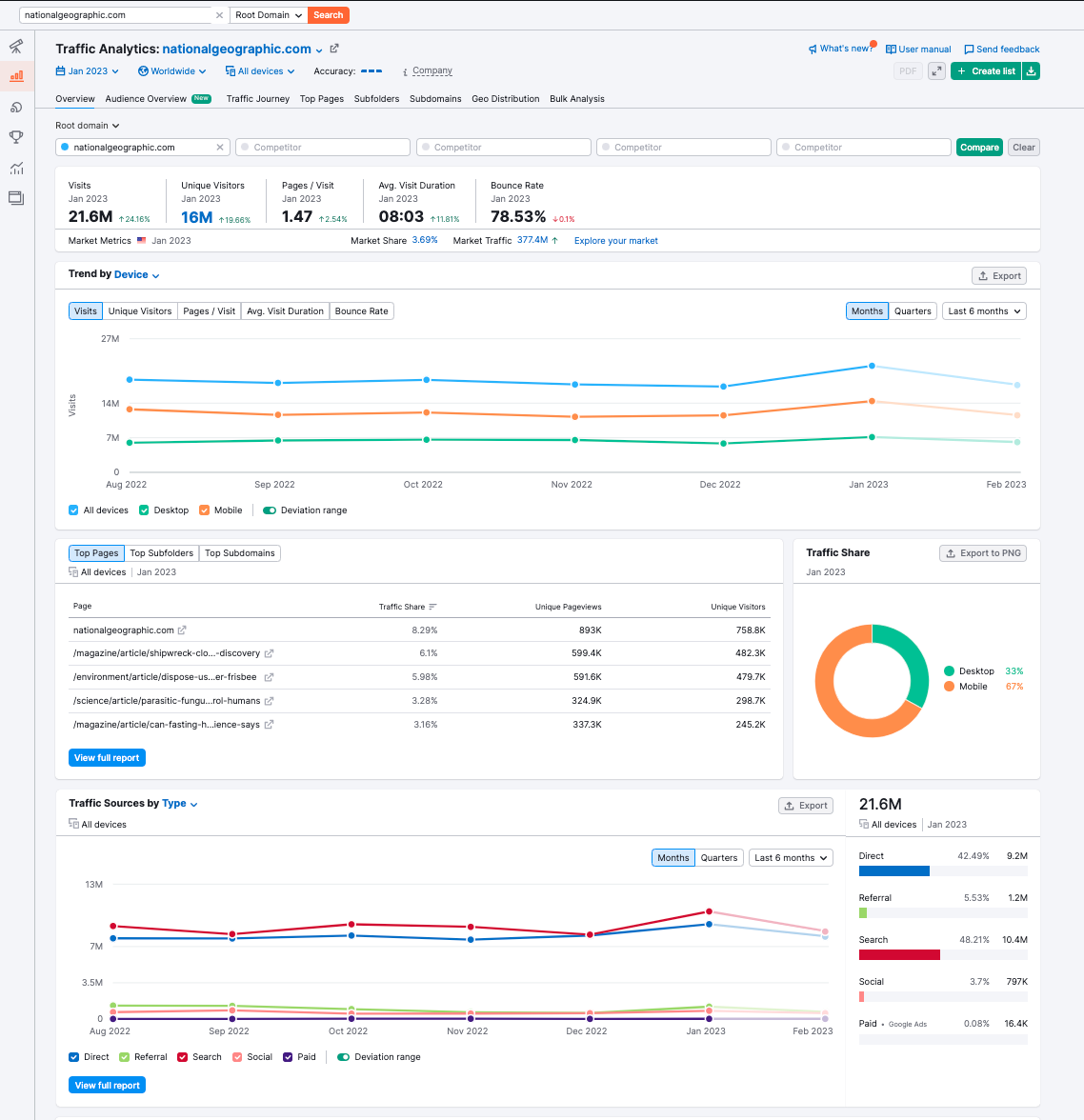Open shipwreck article page in new tab

point(269,653)
